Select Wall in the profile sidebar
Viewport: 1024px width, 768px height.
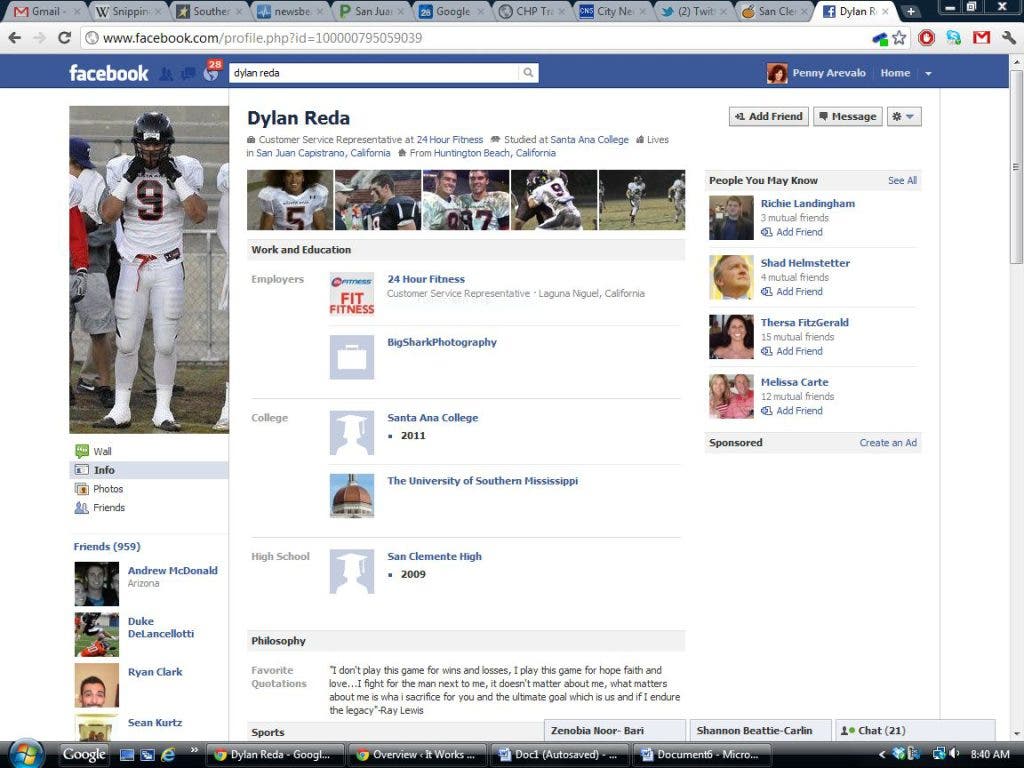pos(102,451)
